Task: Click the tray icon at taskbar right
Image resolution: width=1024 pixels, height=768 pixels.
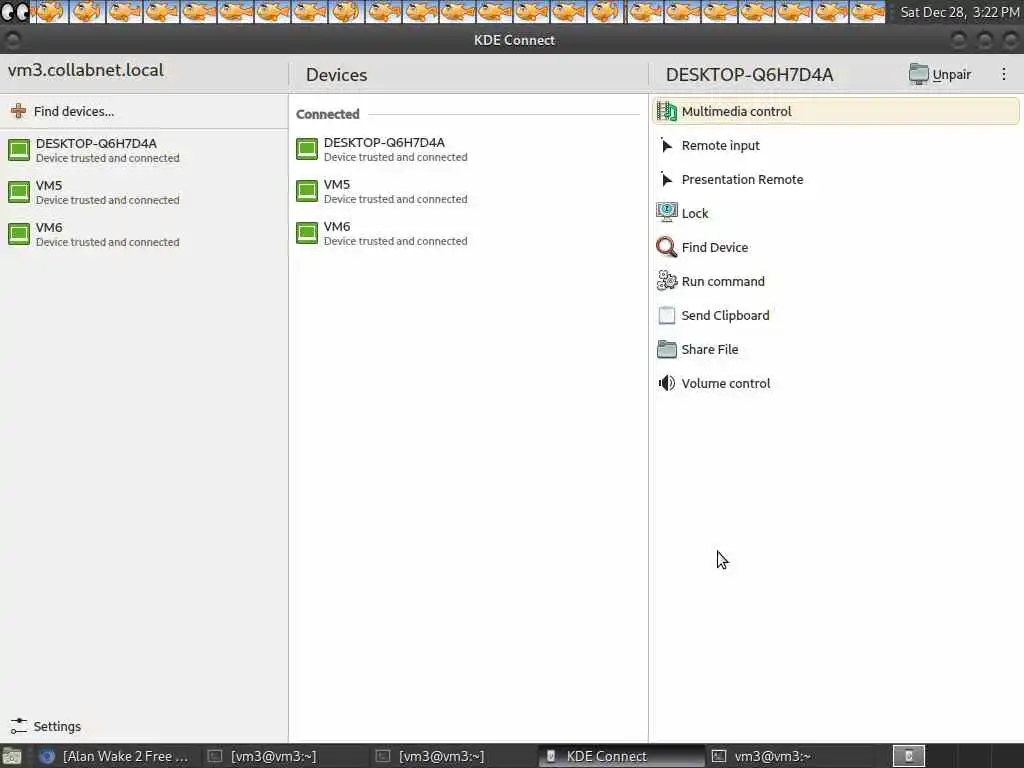Action: click(908, 756)
